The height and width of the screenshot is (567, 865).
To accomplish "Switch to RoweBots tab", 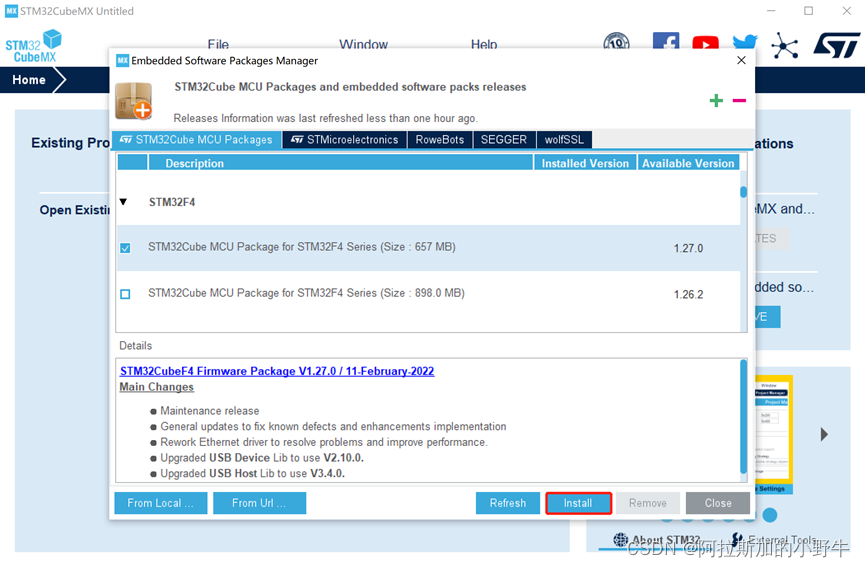I will tap(440, 140).
